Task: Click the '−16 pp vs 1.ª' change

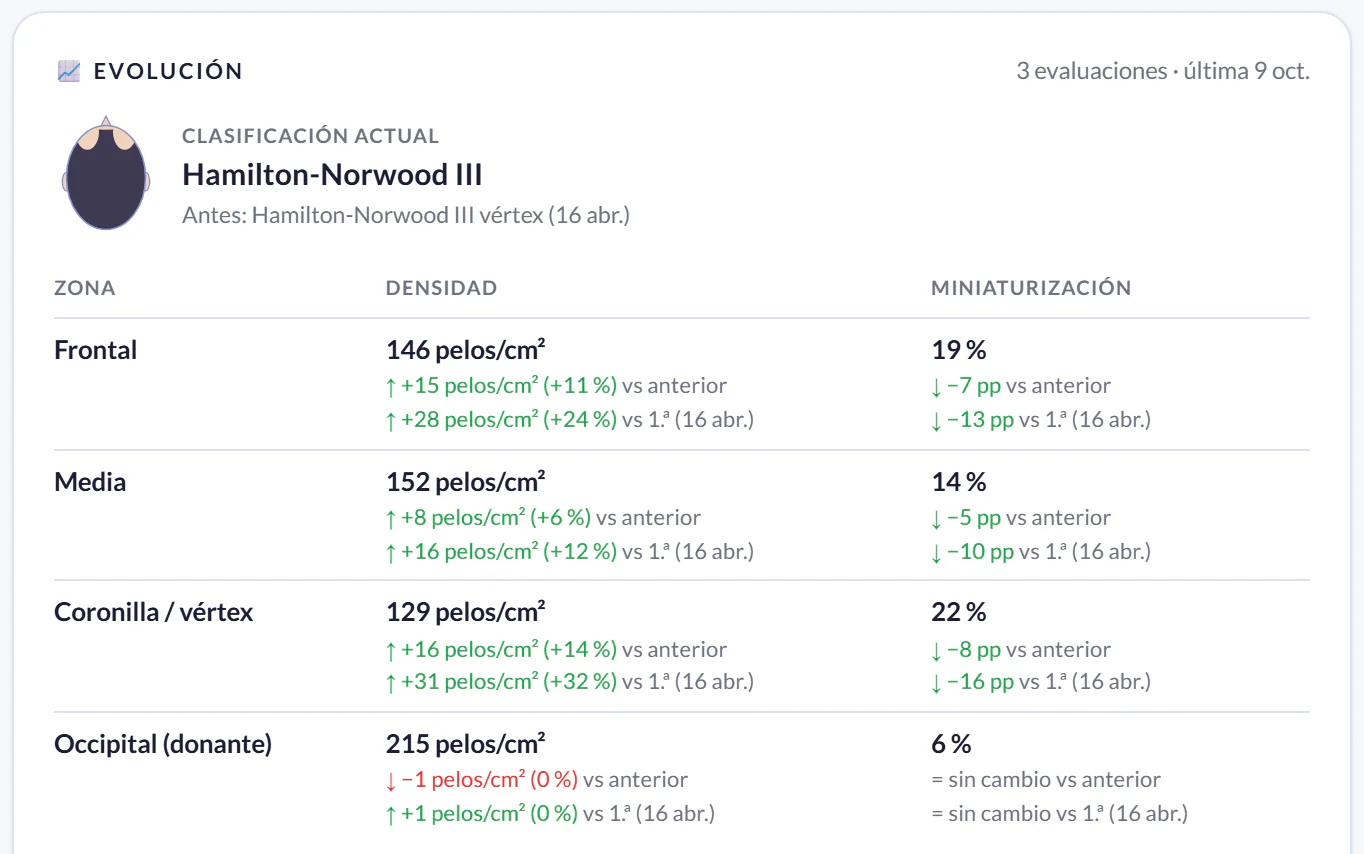Action: [1041, 682]
